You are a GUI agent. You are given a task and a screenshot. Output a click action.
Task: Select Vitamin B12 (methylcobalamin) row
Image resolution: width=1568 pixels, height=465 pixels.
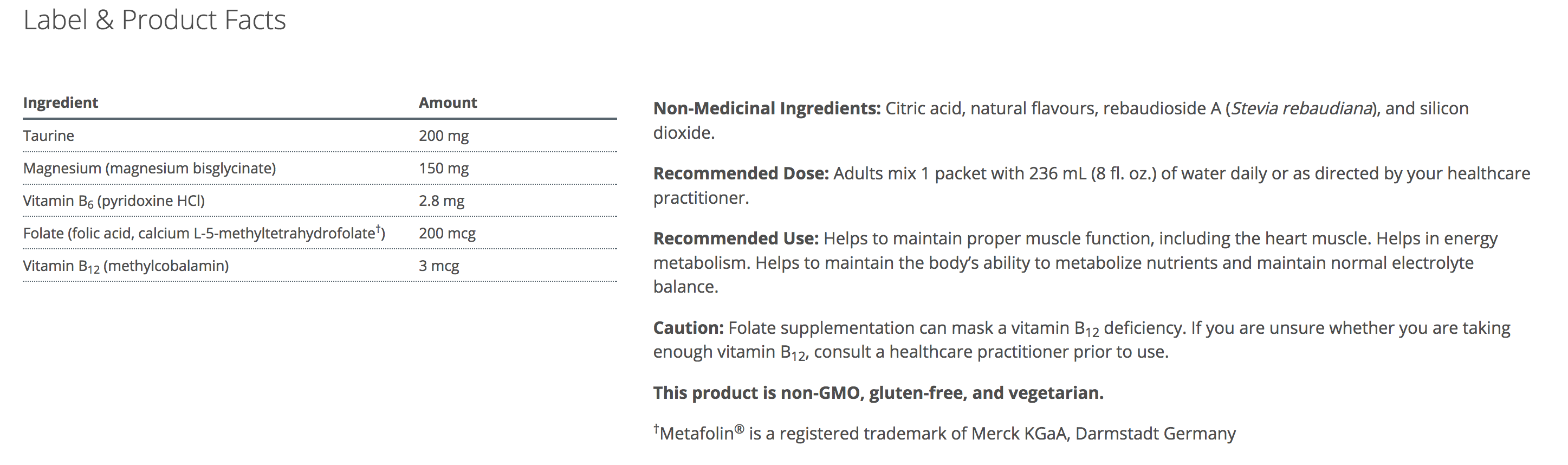tap(126, 267)
